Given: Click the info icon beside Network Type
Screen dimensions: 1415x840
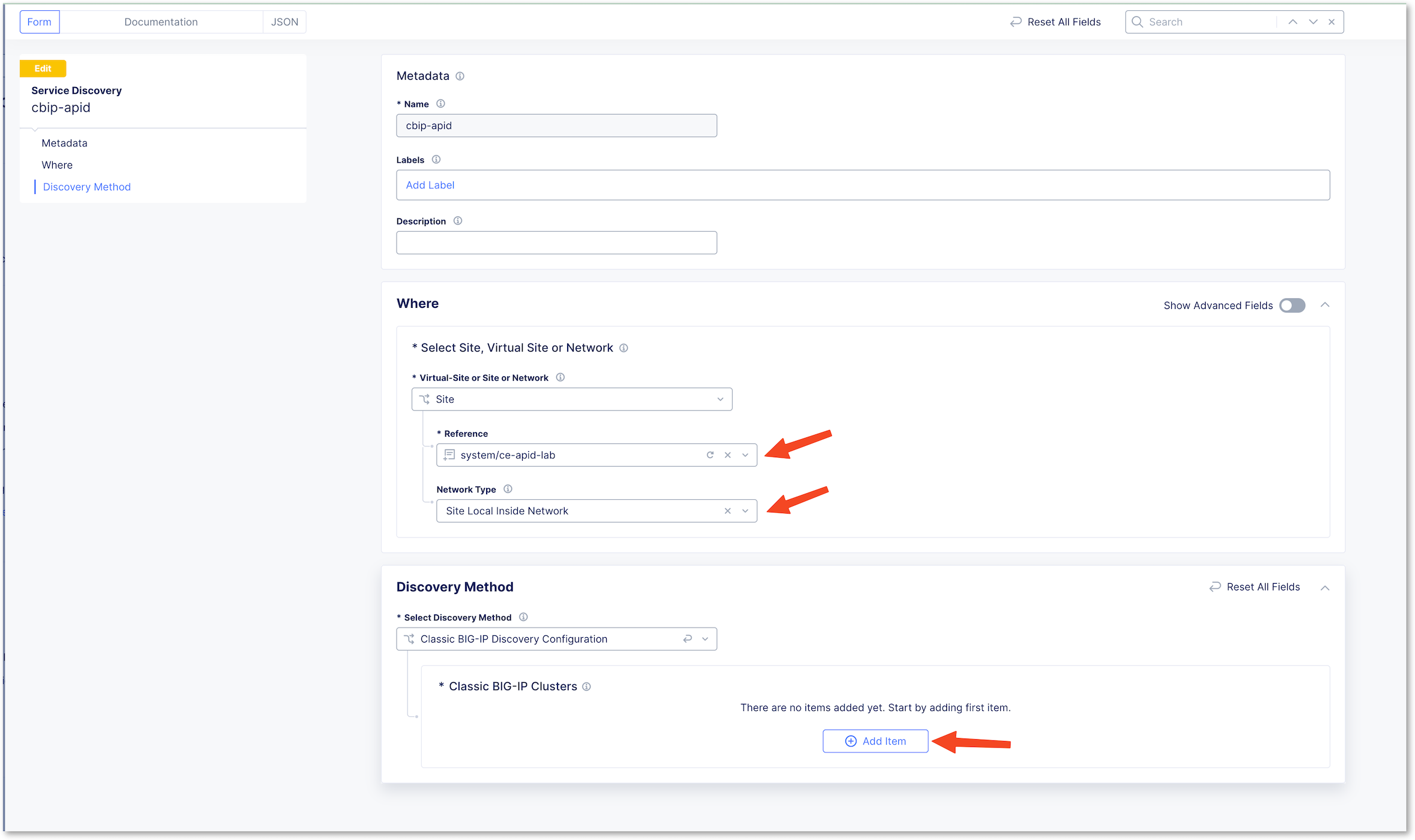Looking at the screenshot, I should tap(508, 489).
